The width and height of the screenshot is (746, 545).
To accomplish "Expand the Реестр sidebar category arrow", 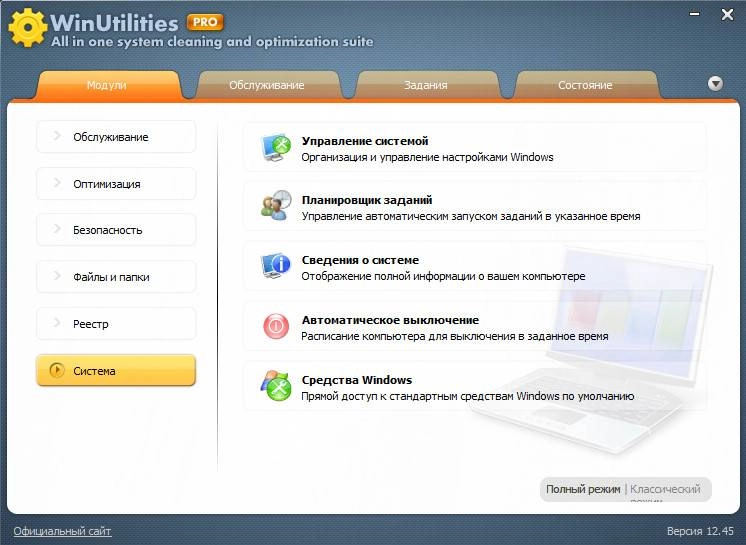I will tap(57, 322).
